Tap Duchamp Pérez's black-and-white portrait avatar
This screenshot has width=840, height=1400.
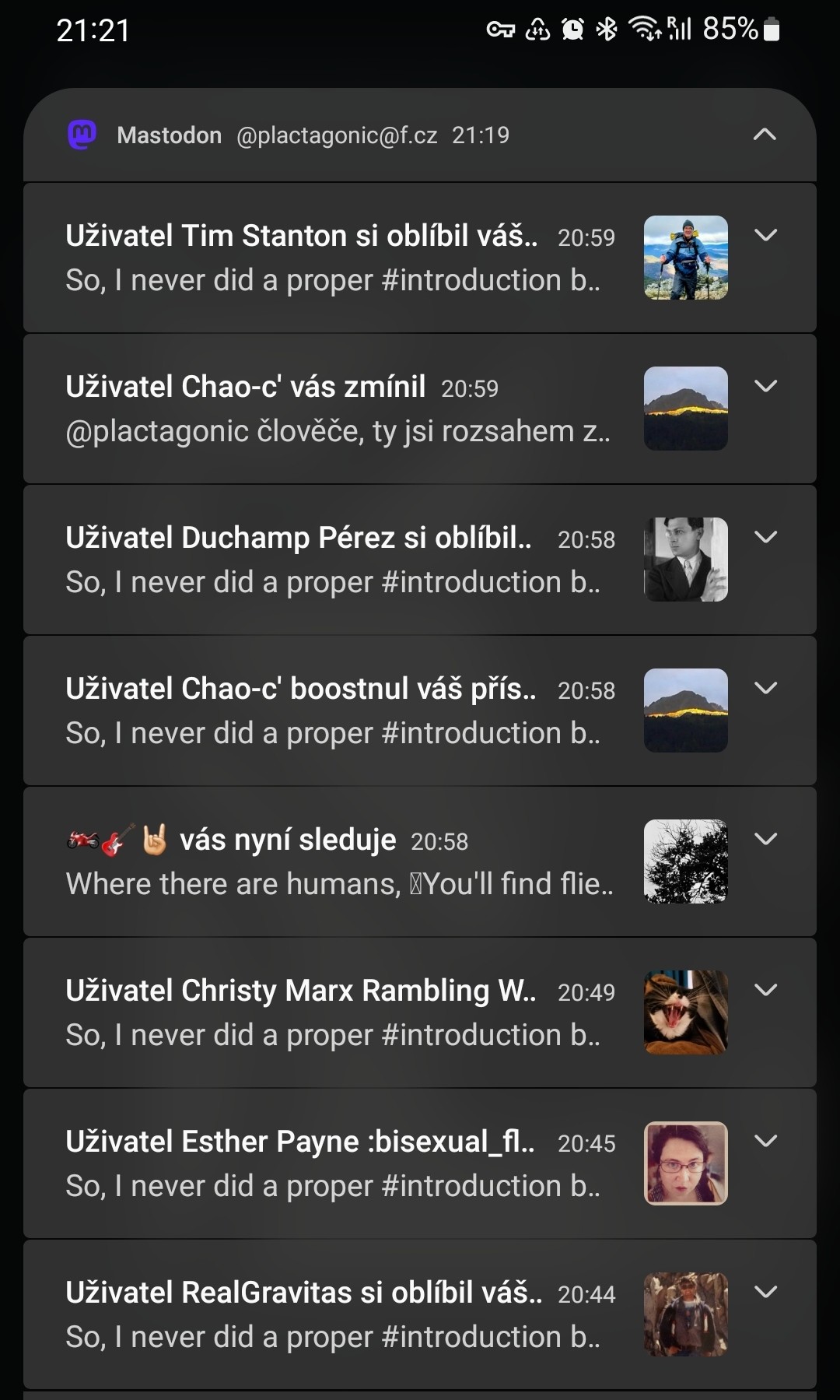(685, 560)
